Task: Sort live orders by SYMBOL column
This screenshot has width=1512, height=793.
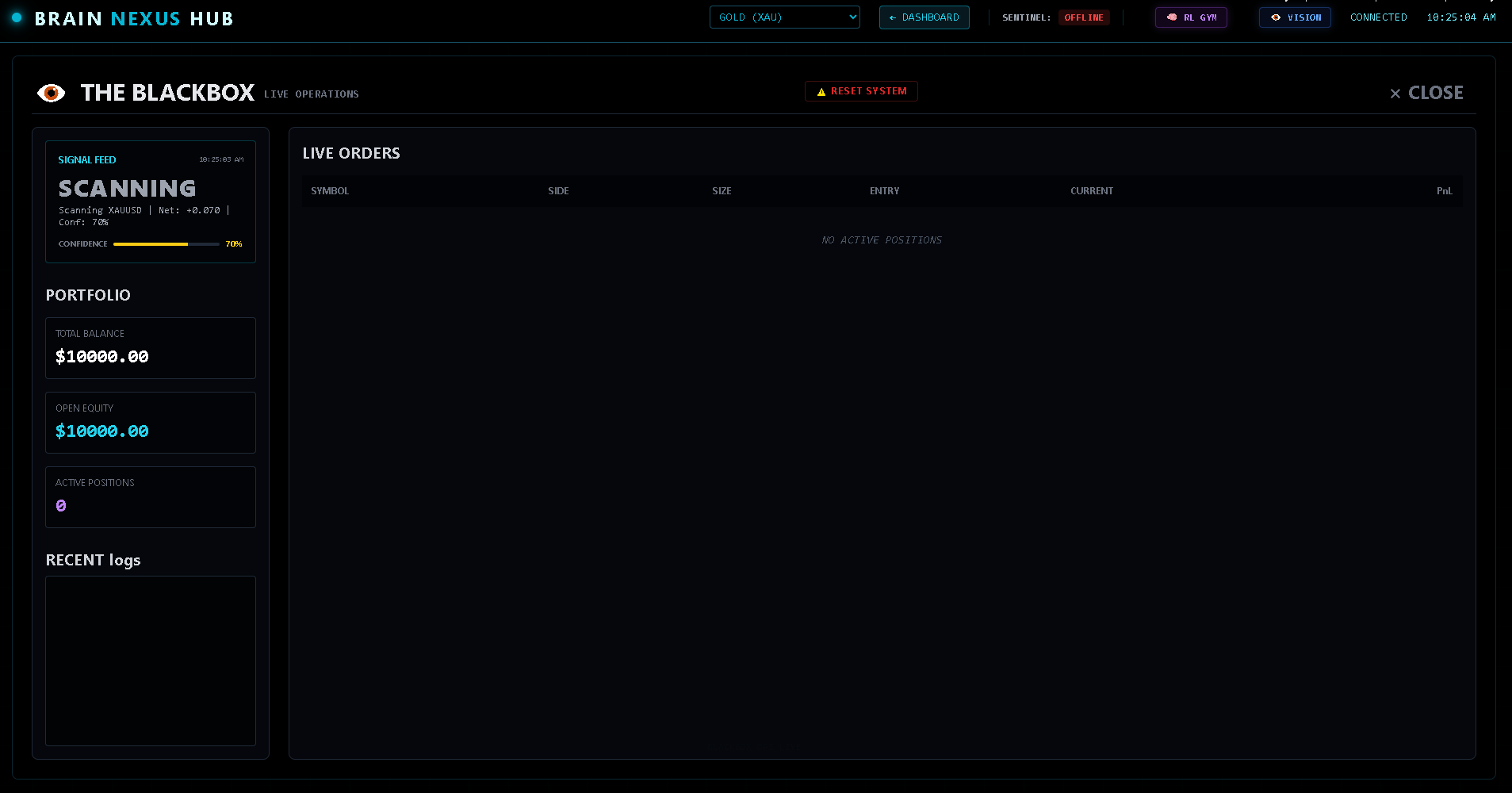Action: tap(330, 191)
